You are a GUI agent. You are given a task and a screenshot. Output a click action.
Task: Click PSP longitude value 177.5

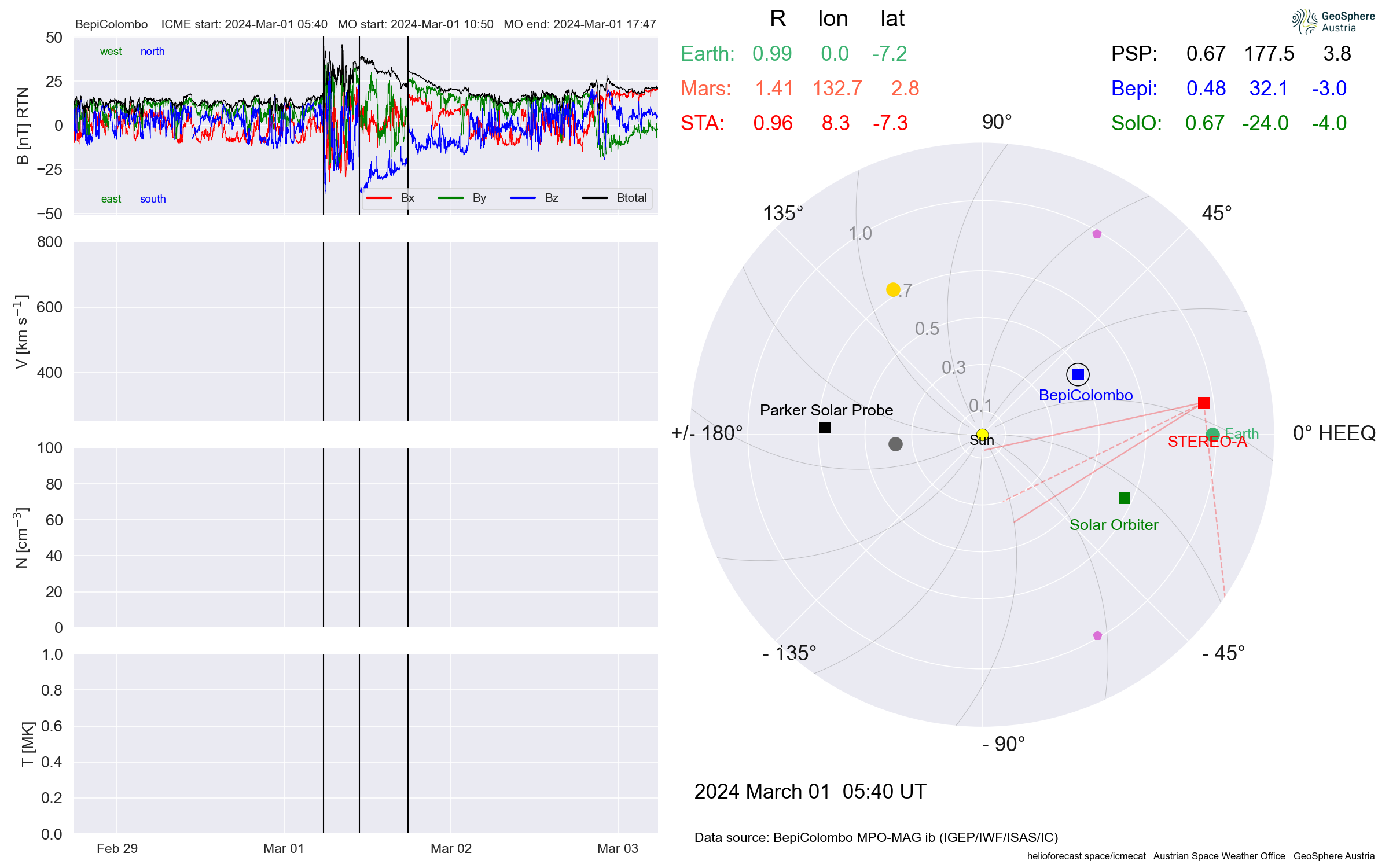tap(1269, 54)
